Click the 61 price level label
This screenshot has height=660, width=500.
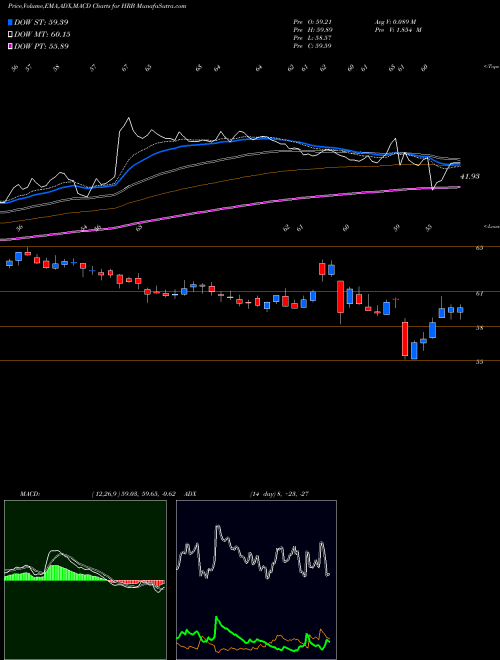(479, 293)
